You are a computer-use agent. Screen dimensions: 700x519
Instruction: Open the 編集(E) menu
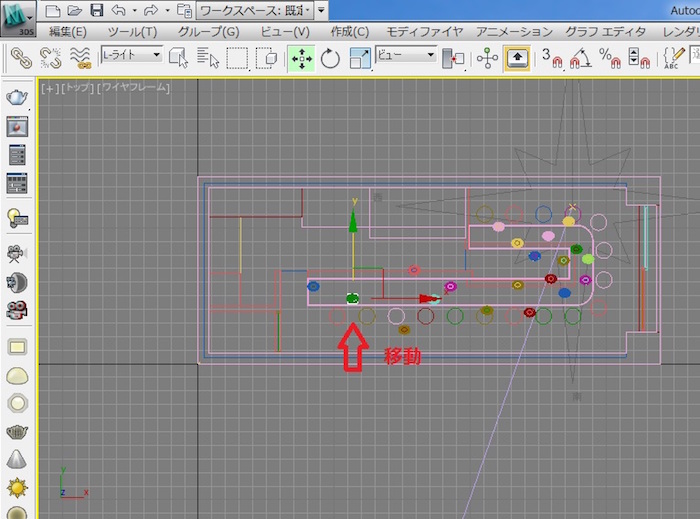pyautogui.click(x=67, y=32)
